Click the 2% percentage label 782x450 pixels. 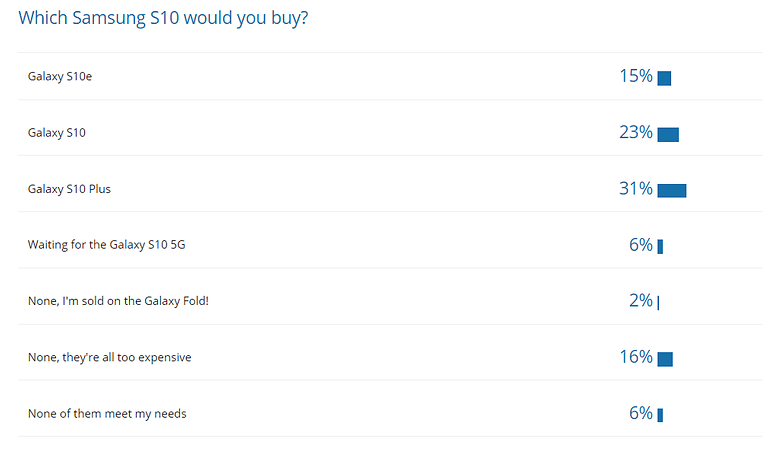click(641, 300)
